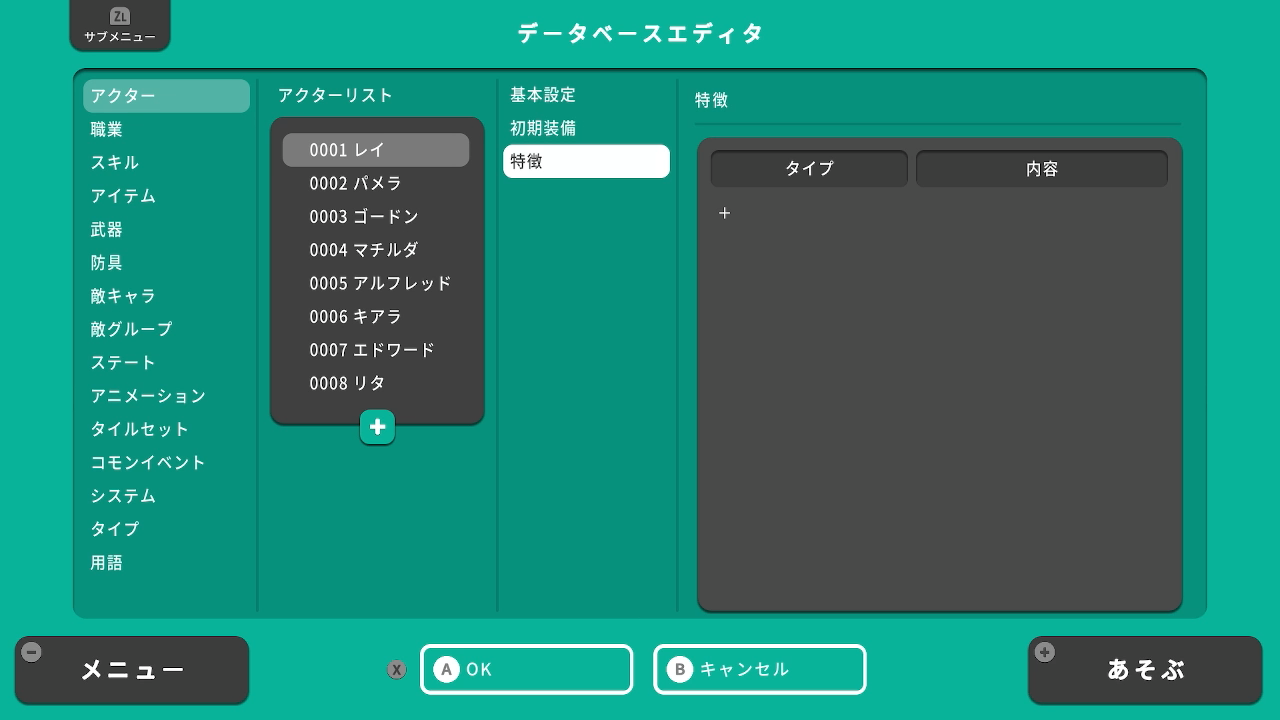Open the ZL submenu button

point(120,25)
